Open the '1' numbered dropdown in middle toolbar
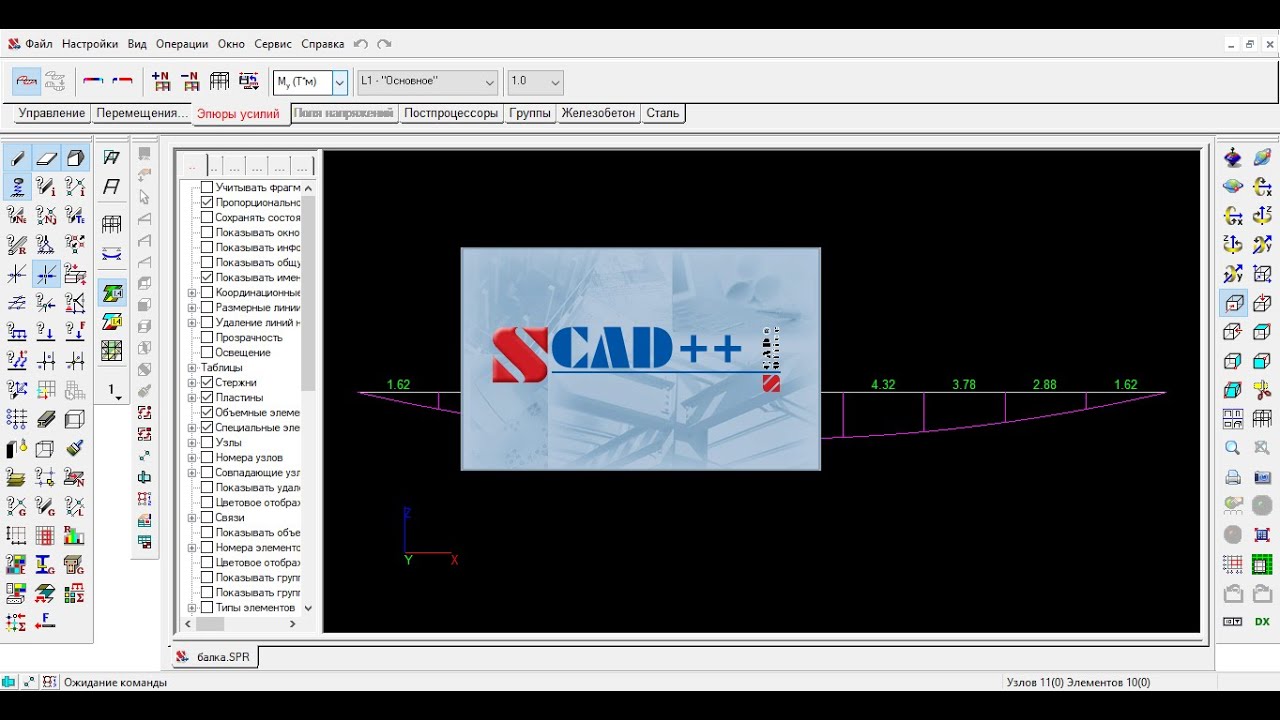 point(113,391)
